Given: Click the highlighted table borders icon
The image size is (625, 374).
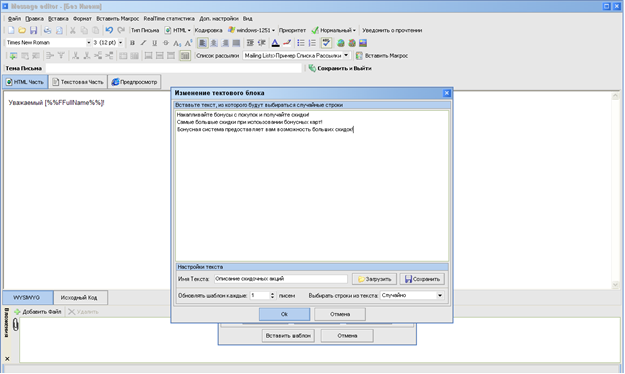Looking at the screenshot, I should (x=185, y=56).
